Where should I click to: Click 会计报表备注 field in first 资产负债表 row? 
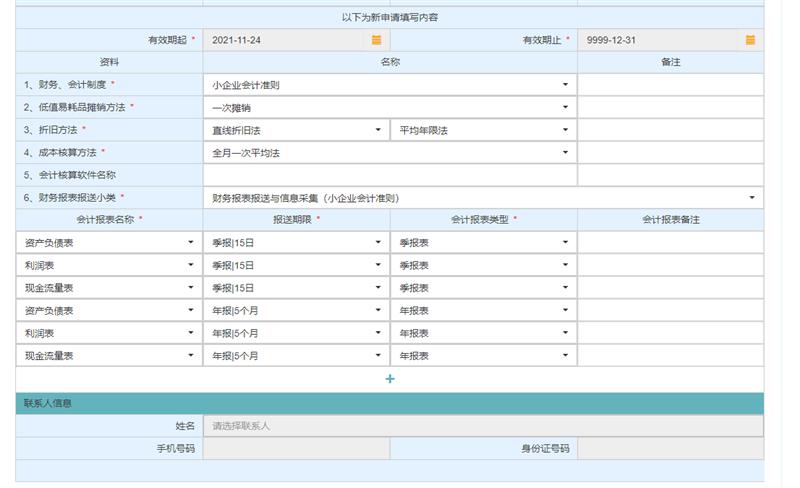(670, 243)
